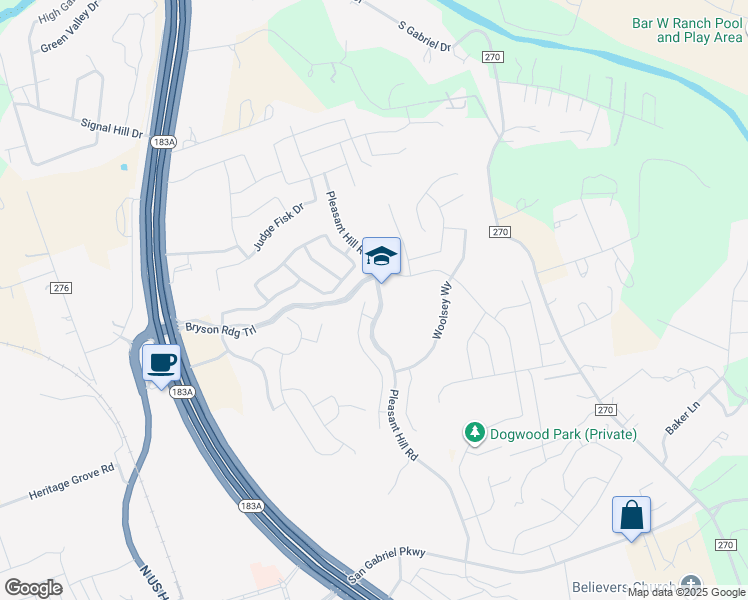Click the 183A shield beside the coffee marker
The image size is (748, 600).
click(182, 392)
